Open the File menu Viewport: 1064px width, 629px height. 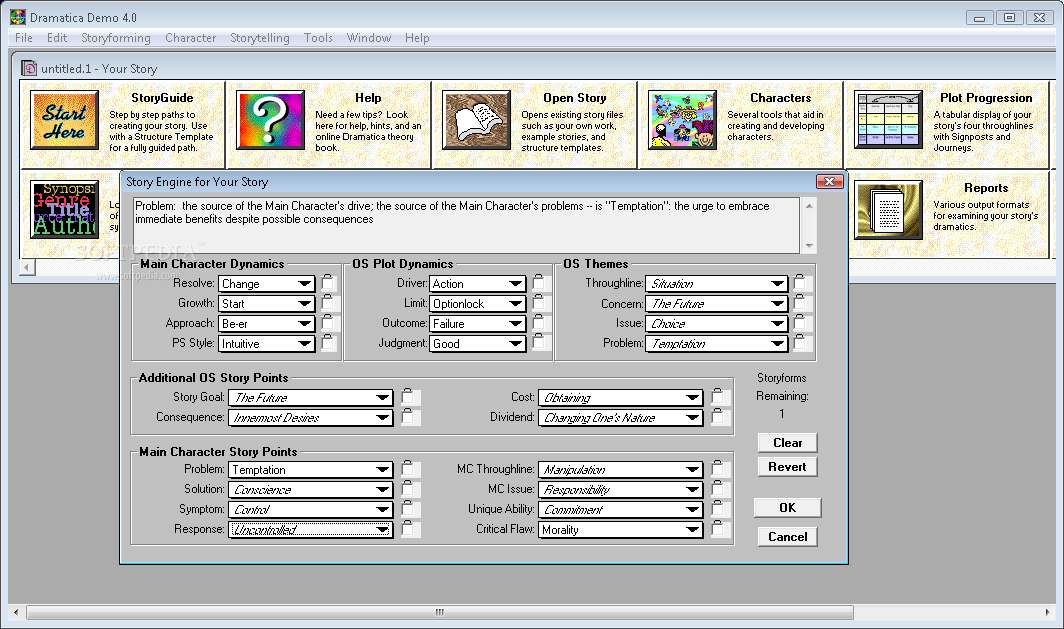pos(24,38)
